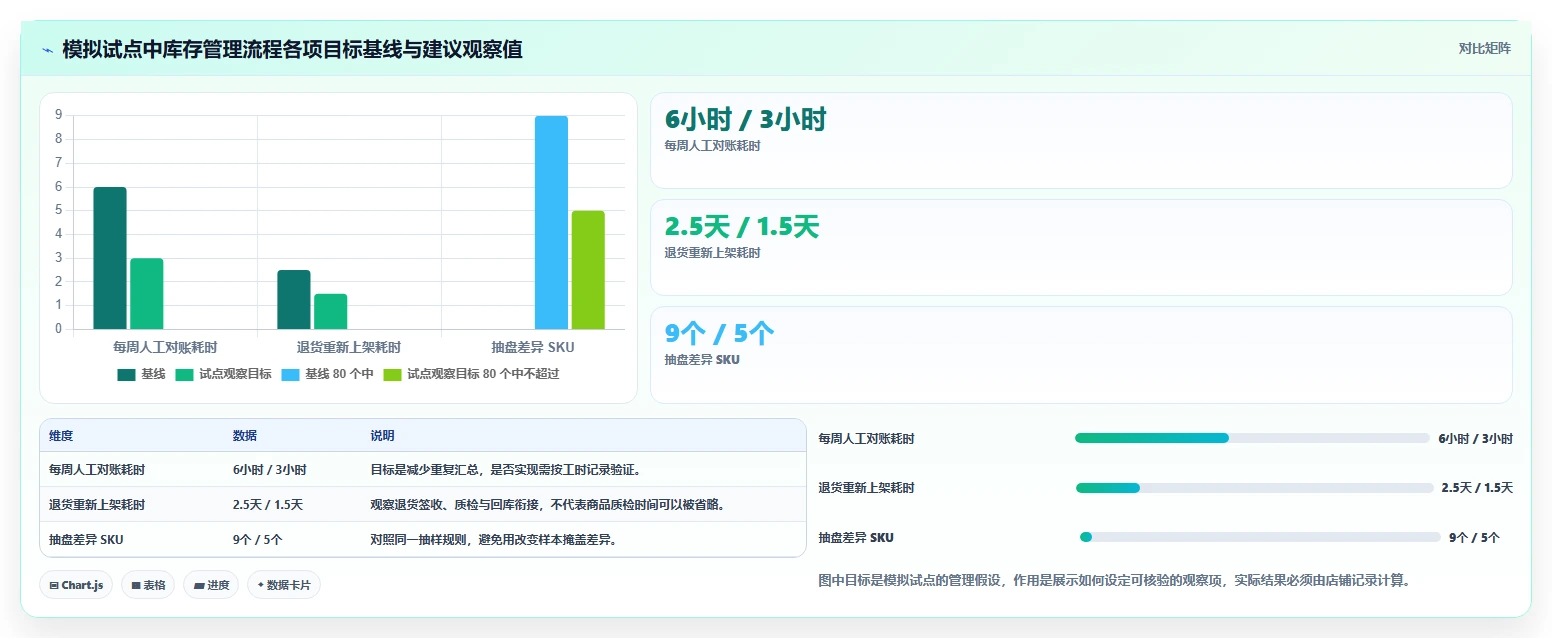Click description starting 目标是减少重复汇总

pos(505,470)
